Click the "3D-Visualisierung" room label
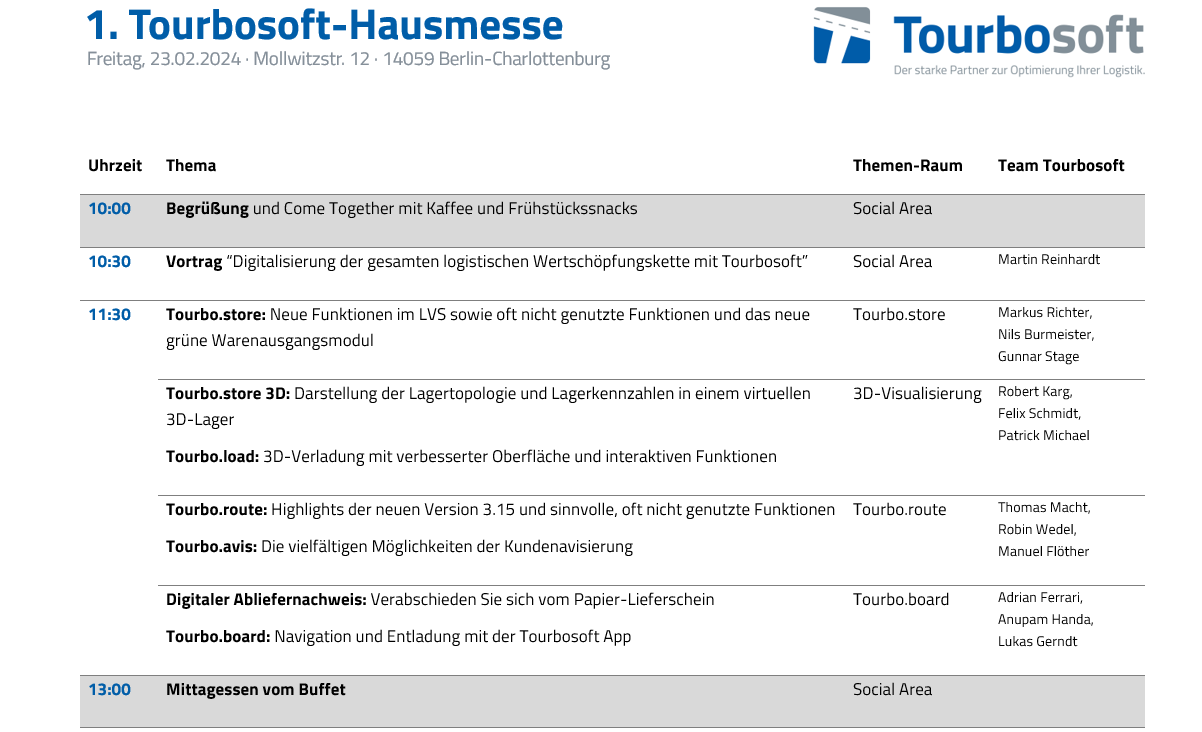 pyautogui.click(x=917, y=394)
